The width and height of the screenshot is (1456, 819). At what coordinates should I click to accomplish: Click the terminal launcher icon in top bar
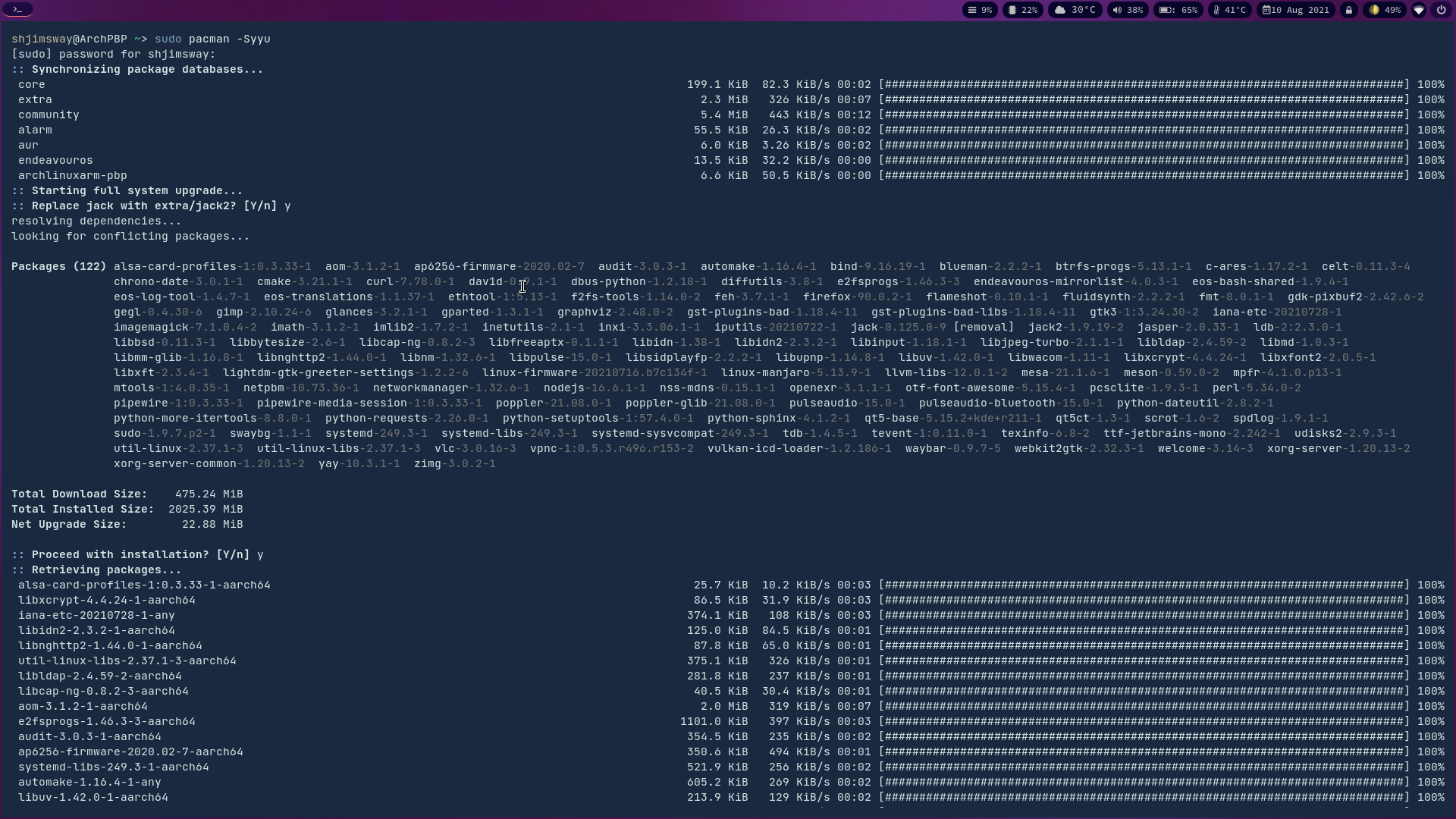tap(17, 10)
